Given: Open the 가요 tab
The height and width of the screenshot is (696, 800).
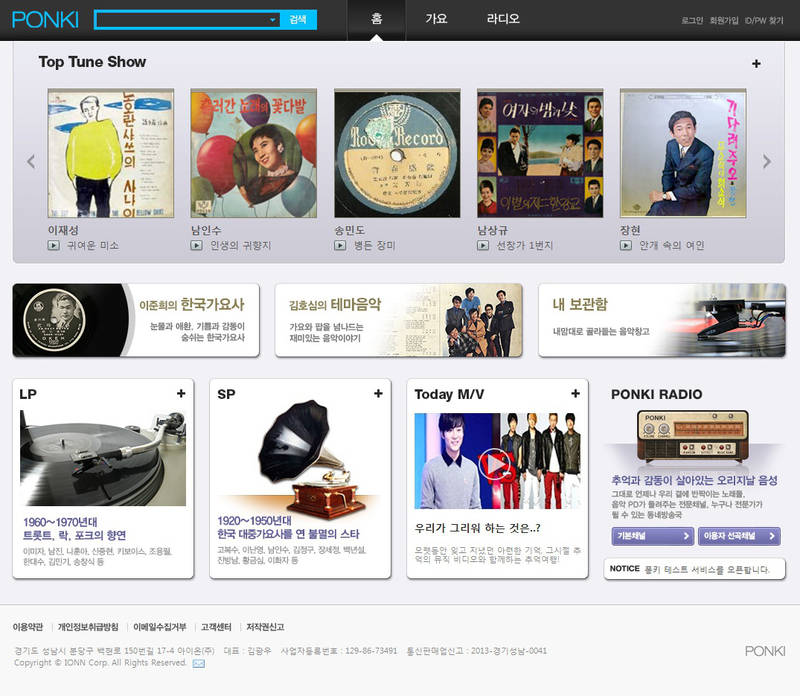Looking at the screenshot, I should [436, 19].
